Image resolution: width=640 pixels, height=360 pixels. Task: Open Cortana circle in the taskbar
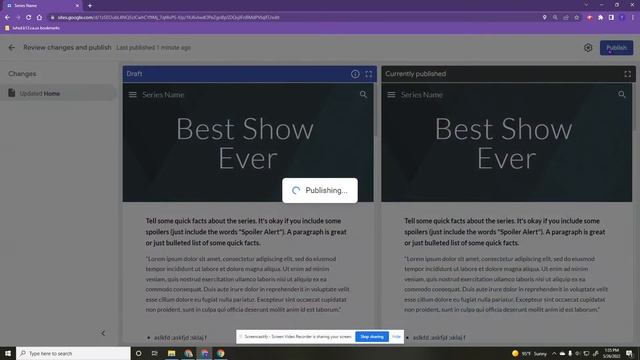click(x=139, y=353)
